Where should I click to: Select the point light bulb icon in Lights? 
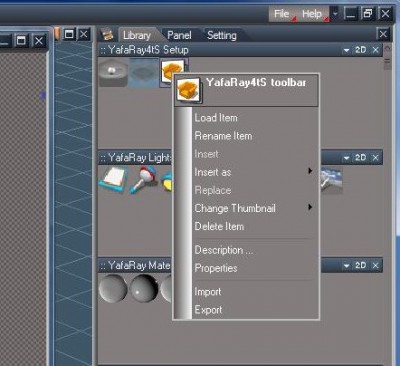pyautogui.click(x=143, y=180)
